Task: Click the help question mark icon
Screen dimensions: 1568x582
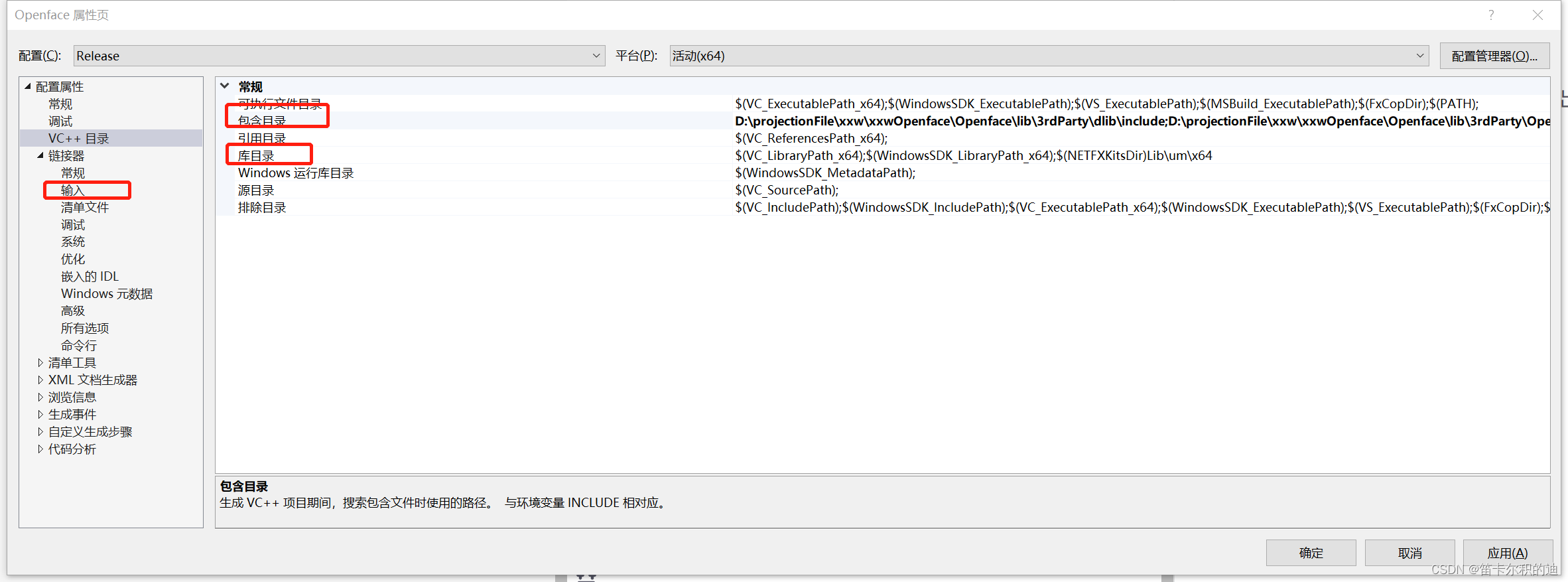Action: click(x=1491, y=15)
